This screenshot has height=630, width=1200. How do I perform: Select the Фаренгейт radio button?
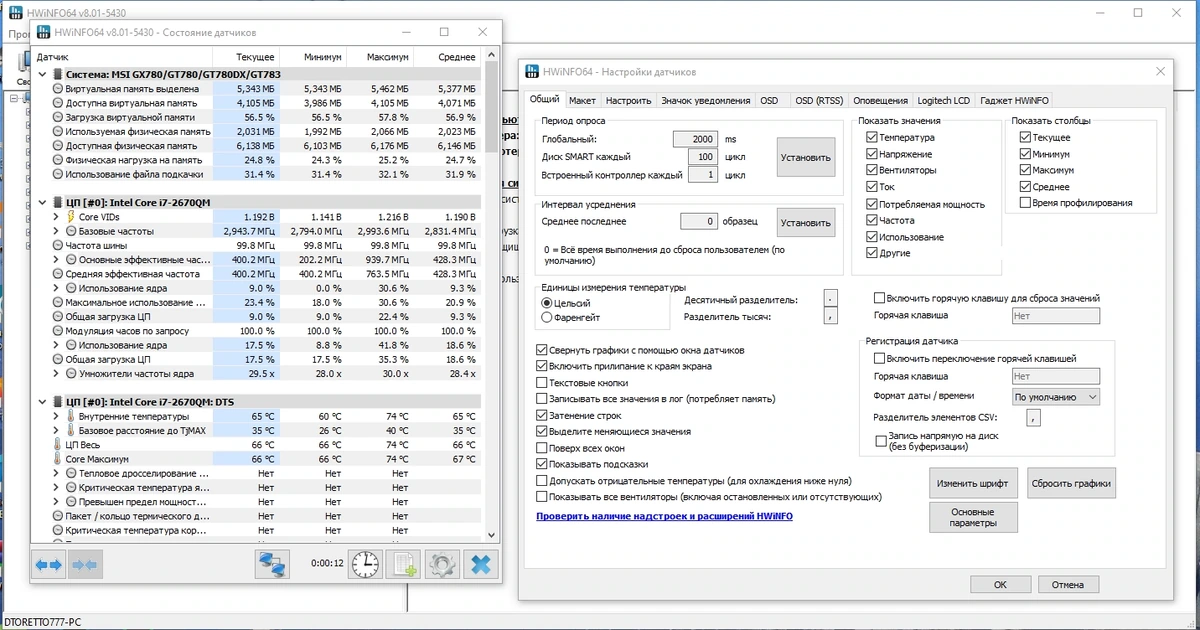(x=546, y=317)
